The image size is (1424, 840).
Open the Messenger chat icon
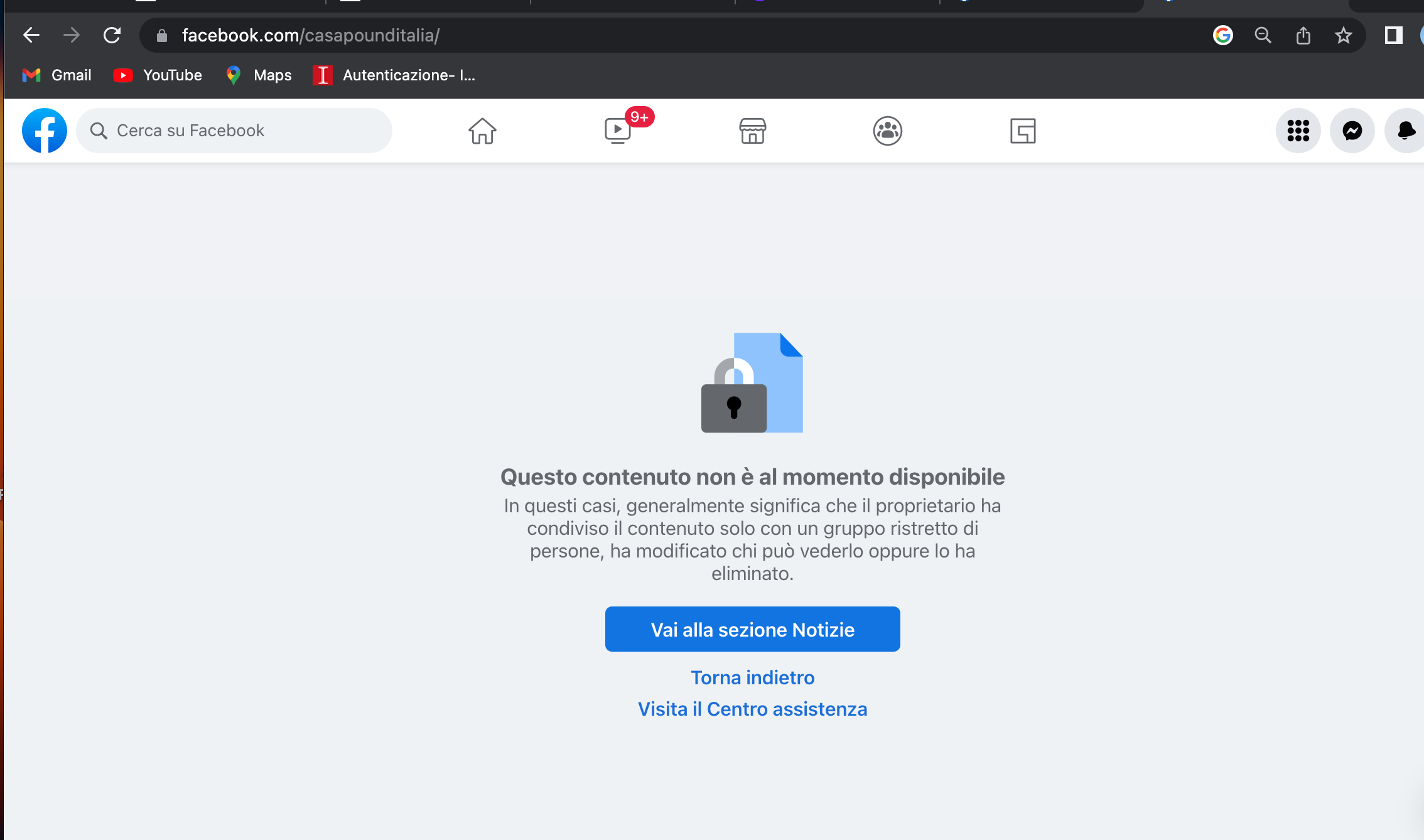(x=1352, y=131)
